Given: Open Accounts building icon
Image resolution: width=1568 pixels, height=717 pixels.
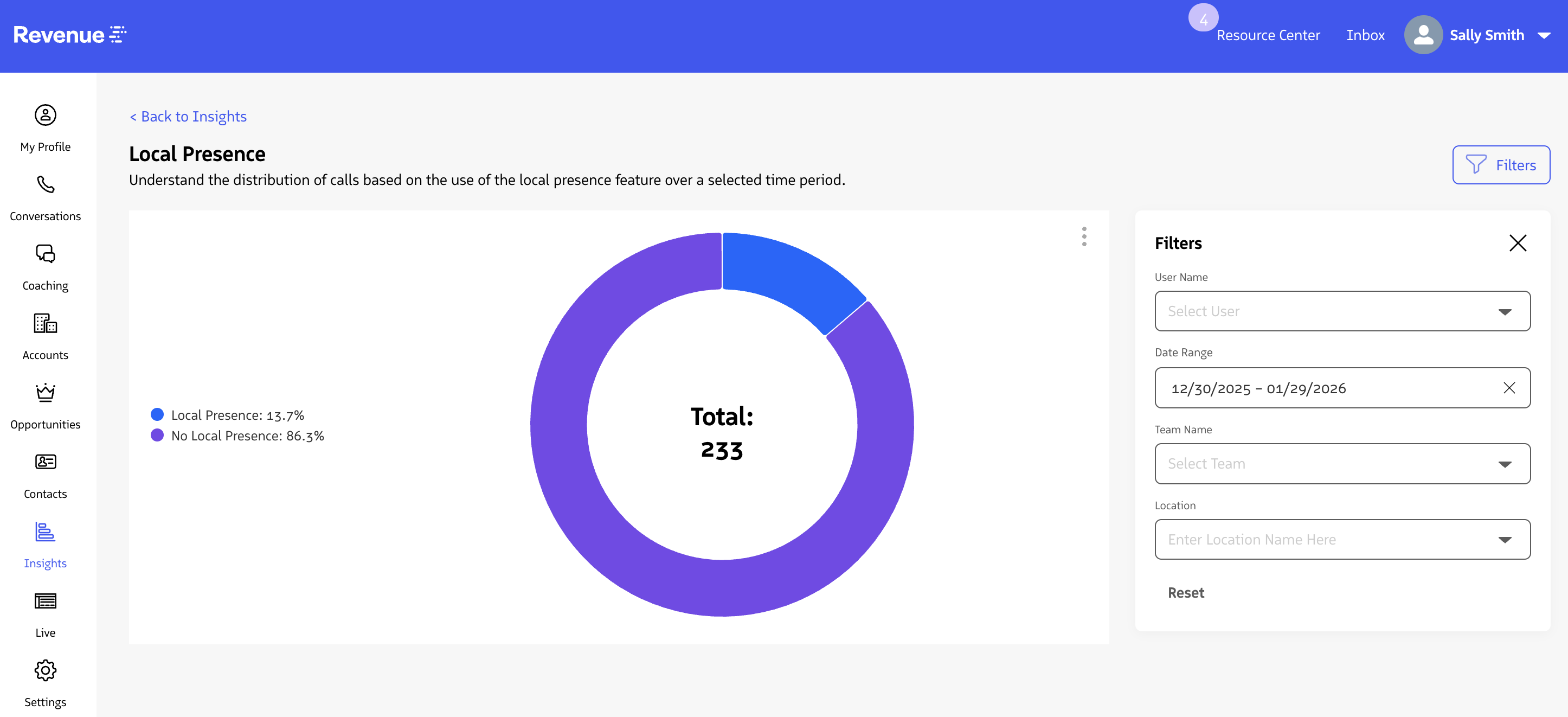Looking at the screenshot, I should point(45,323).
